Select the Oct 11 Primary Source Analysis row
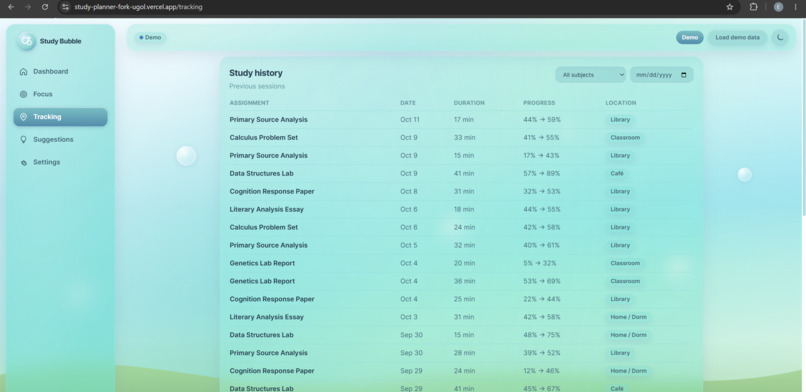 [x=461, y=120]
